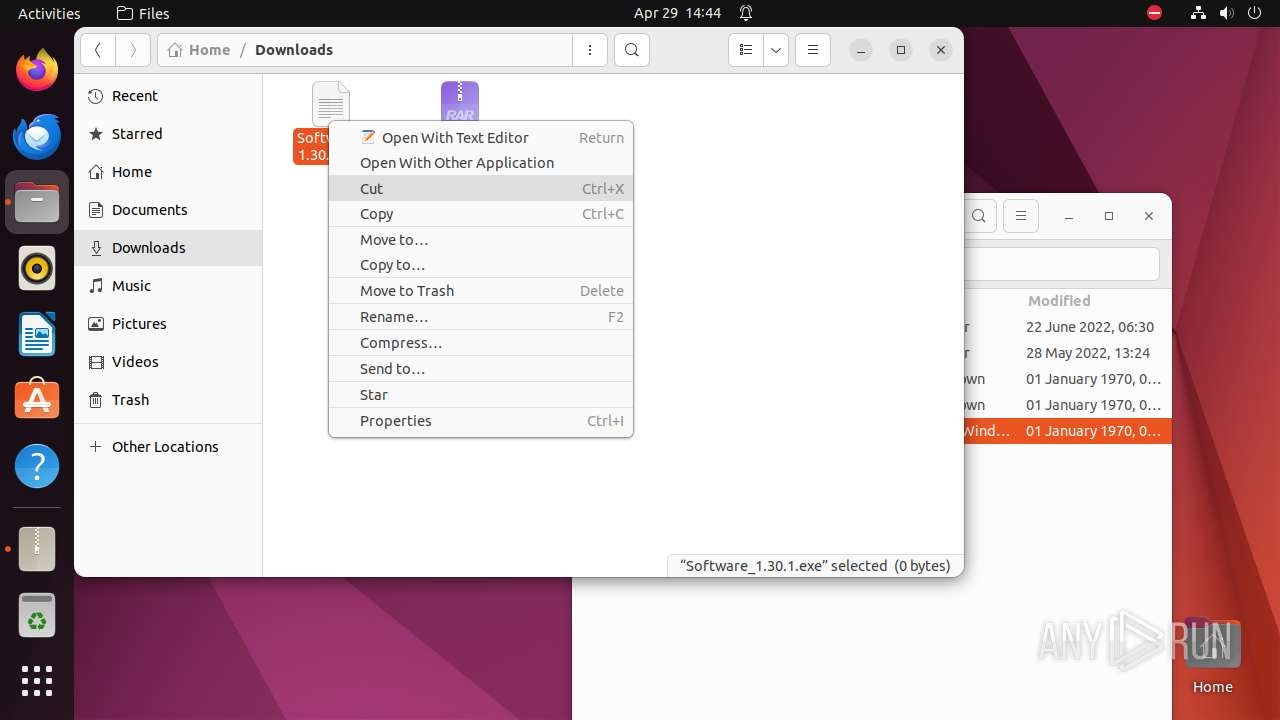Viewport: 1280px width, 720px height.
Task: Select the RAR archive file icon
Action: pos(460,102)
